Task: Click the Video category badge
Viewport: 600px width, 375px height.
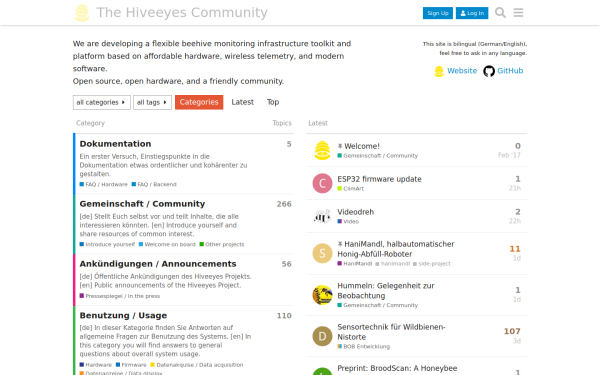Action: (348, 222)
